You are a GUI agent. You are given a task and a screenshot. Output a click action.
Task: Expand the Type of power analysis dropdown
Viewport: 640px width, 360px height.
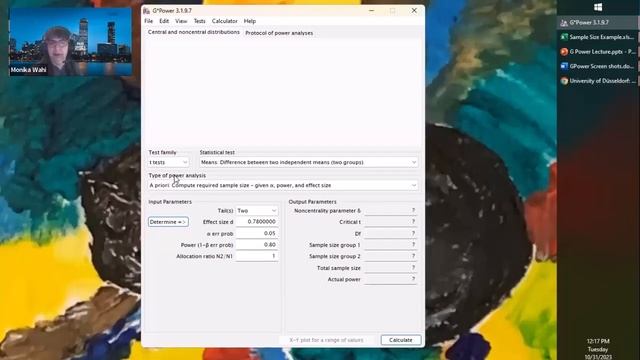point(283,185)
